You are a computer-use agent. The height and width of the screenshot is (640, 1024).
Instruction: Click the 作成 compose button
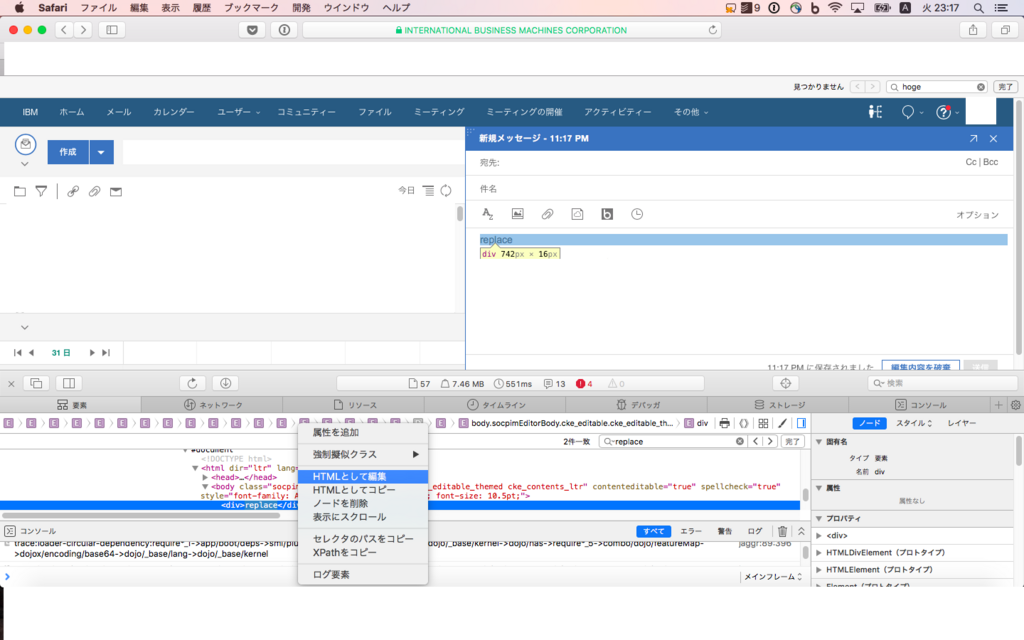[68, 152]
